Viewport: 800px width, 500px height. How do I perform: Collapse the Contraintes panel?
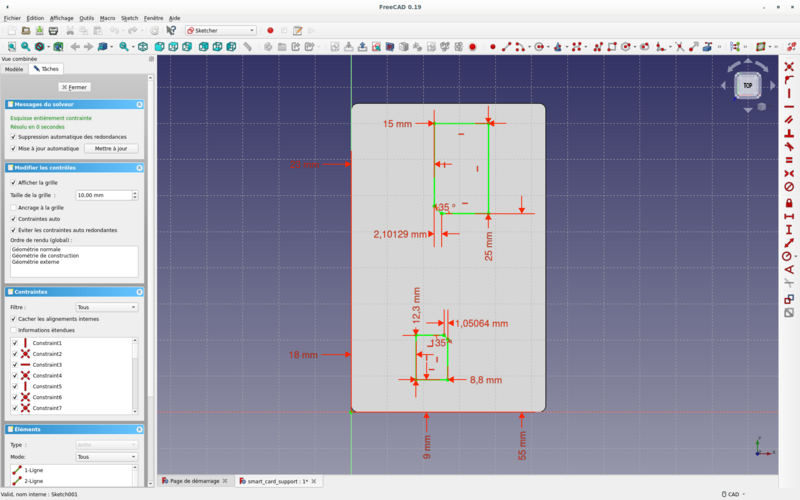(x=139, y=292)
